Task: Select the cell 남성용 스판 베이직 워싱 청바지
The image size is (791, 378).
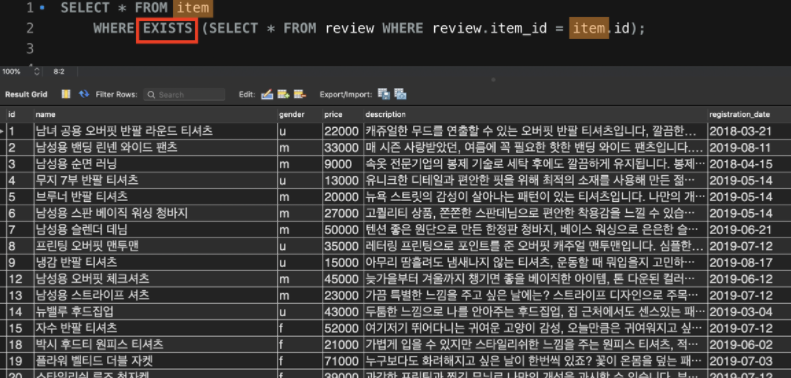Action: pos(155,212)
